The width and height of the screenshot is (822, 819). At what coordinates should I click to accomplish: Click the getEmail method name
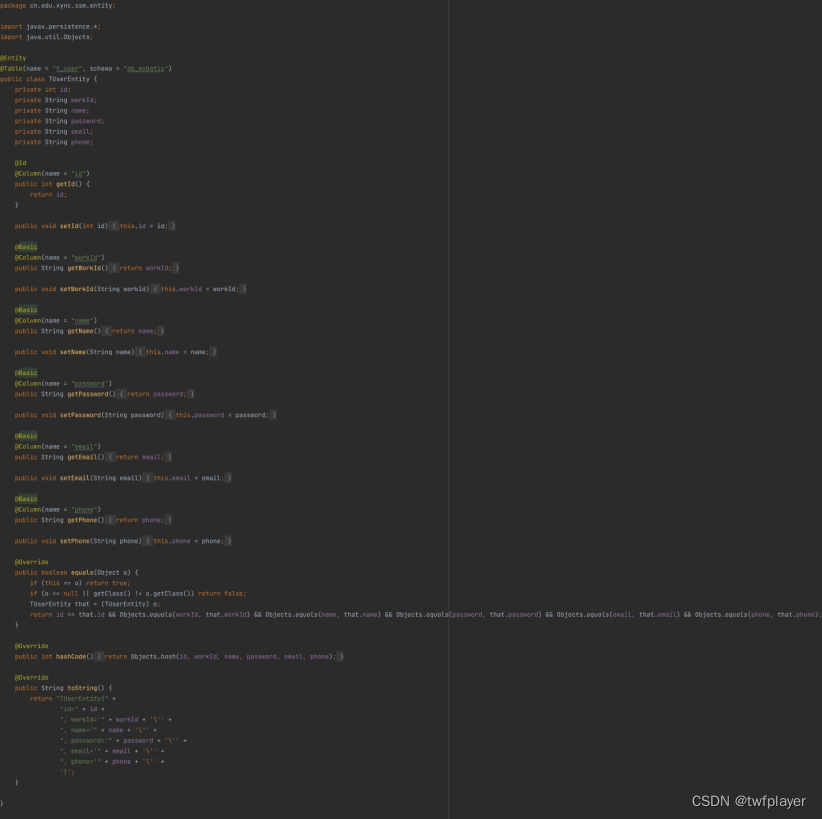82,457
